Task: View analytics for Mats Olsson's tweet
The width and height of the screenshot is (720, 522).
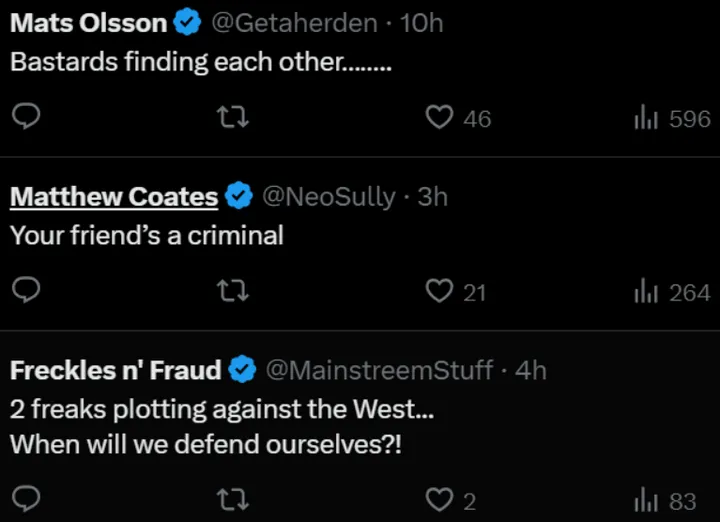Action: click(644, 118)
